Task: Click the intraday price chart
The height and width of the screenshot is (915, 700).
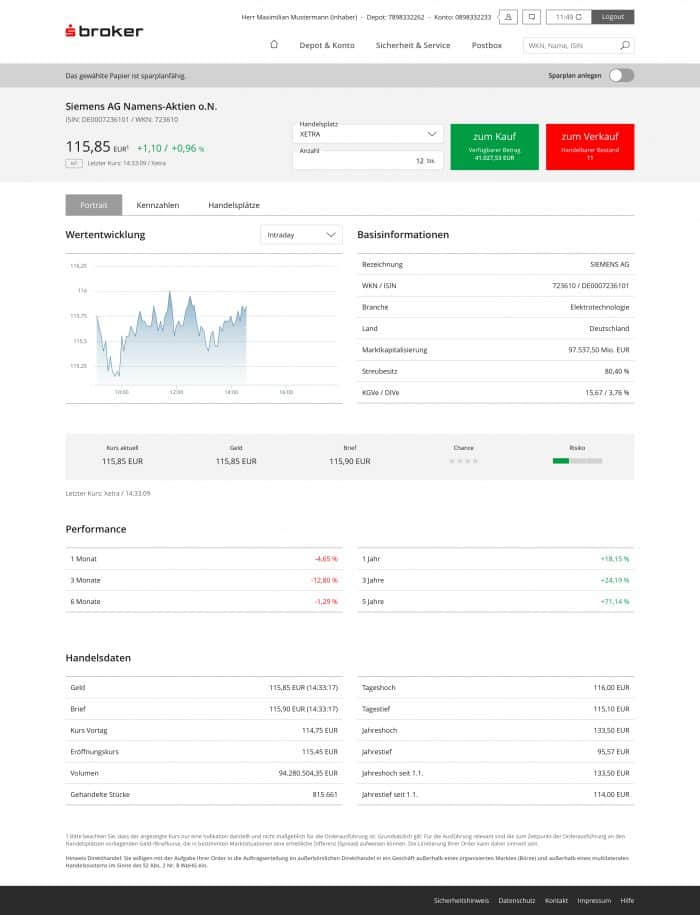Action: click(x=203, y=329)
